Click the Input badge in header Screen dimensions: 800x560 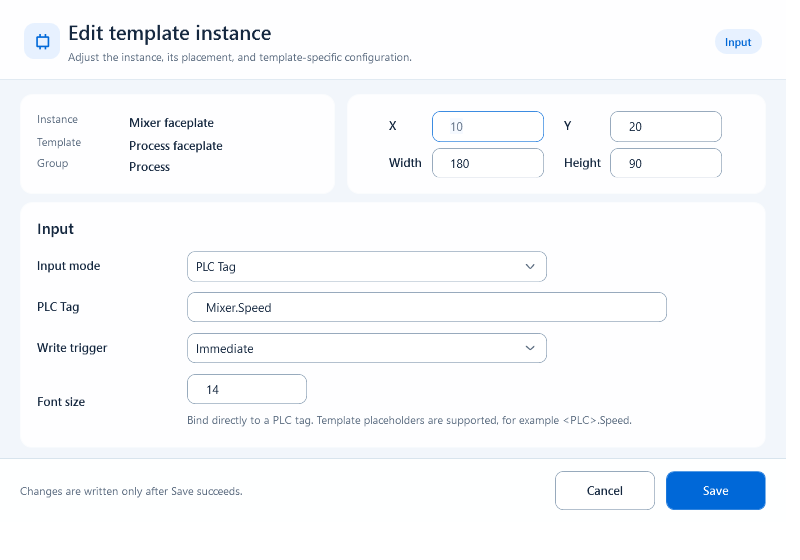(738, 42)
